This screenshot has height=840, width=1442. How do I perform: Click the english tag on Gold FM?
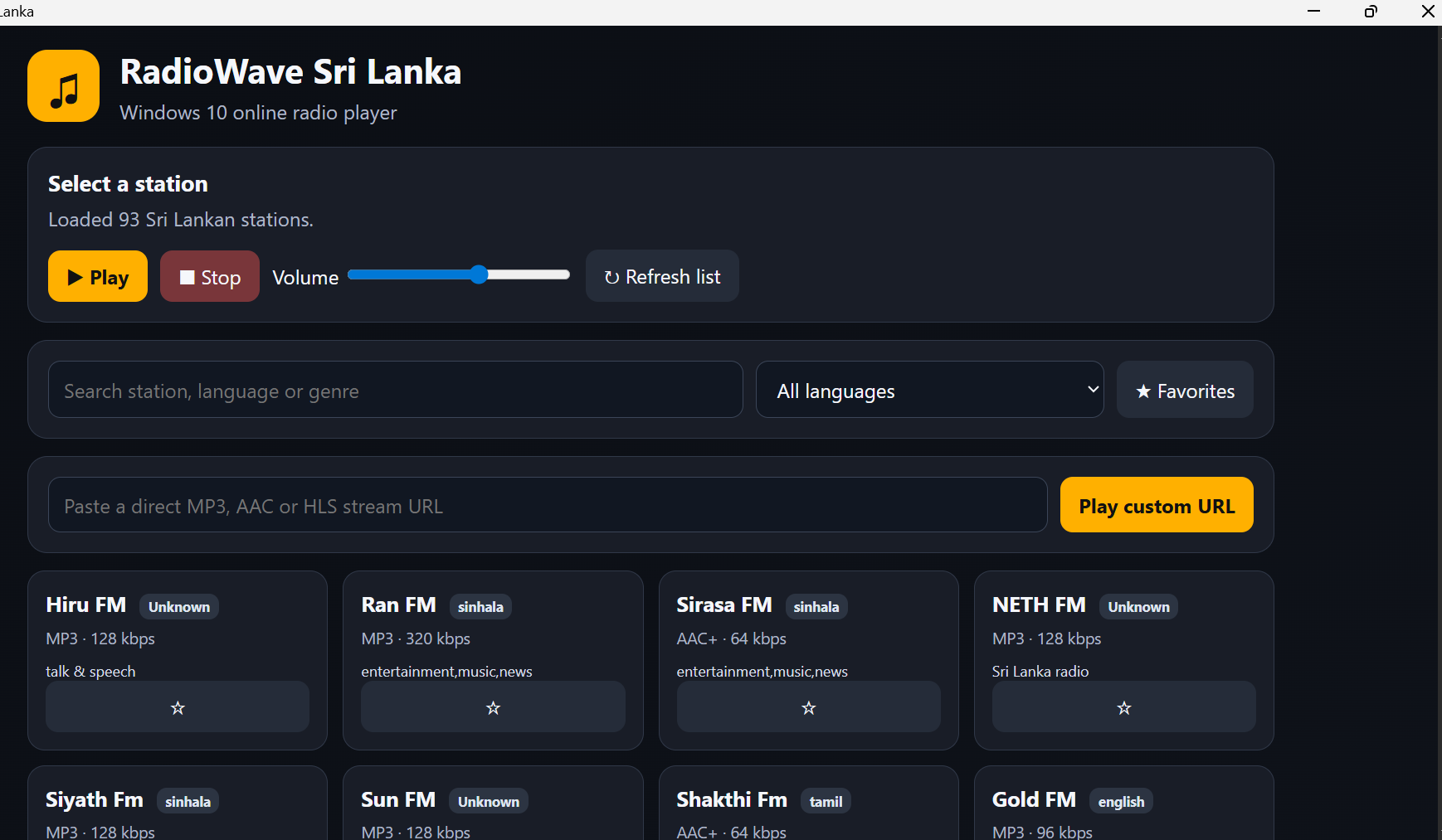[1121, 802]
